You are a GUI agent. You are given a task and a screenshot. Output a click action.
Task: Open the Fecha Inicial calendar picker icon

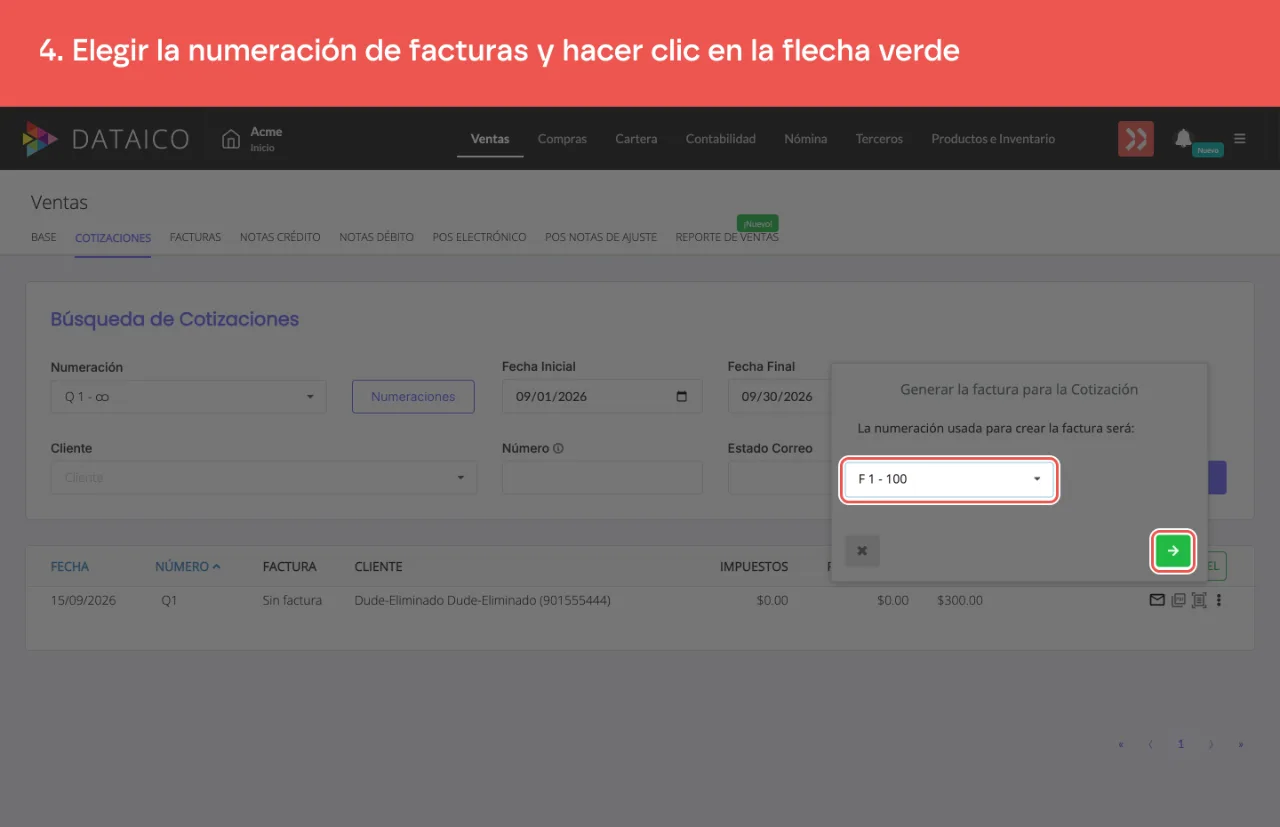pos(682,397)
